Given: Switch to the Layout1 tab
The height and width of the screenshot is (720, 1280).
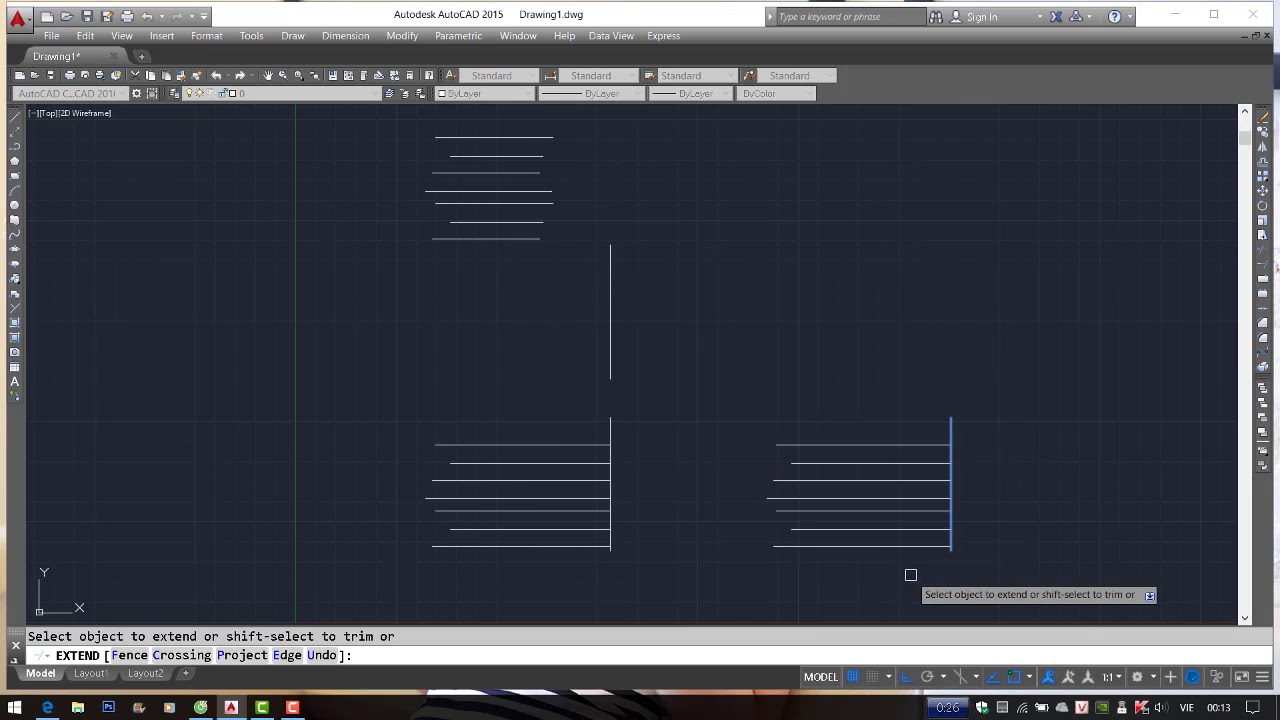Looking at the screenshot, I should [90, 674].
